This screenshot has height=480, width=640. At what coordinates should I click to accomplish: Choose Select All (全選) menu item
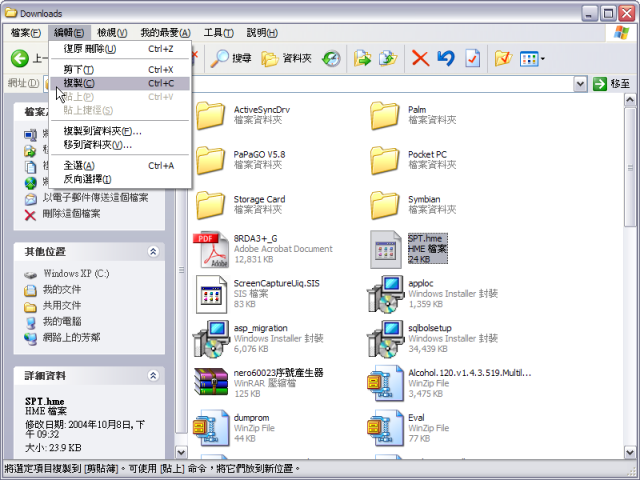[x=120, y=165]
